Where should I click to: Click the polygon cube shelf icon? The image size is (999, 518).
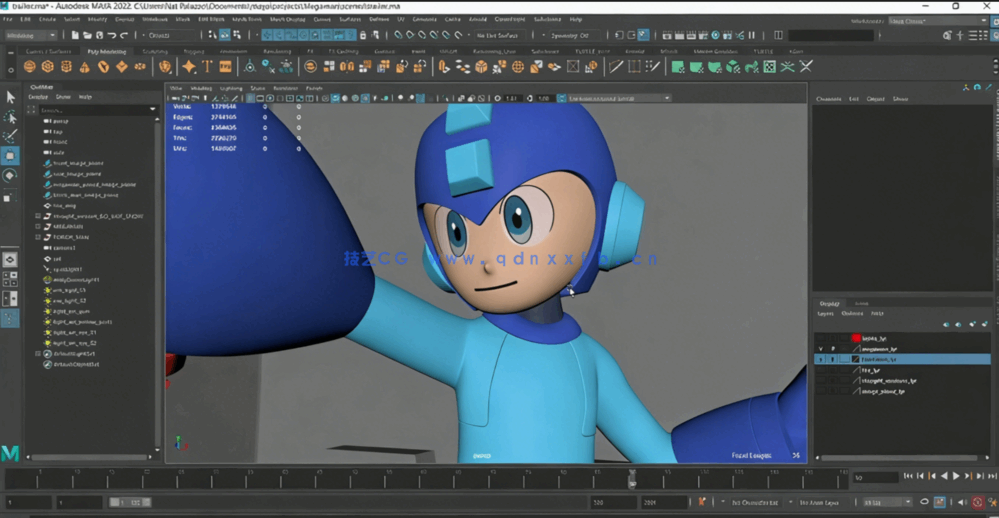tap(48, 67)
